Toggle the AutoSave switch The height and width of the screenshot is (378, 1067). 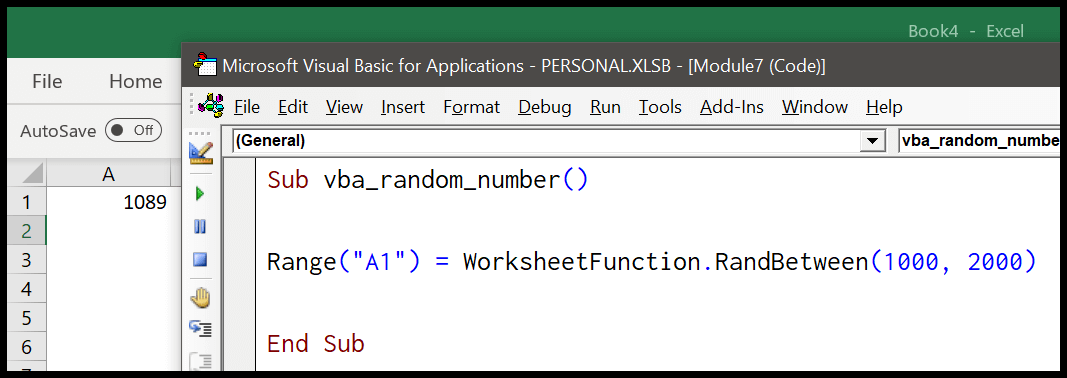[x=133, y=130]
